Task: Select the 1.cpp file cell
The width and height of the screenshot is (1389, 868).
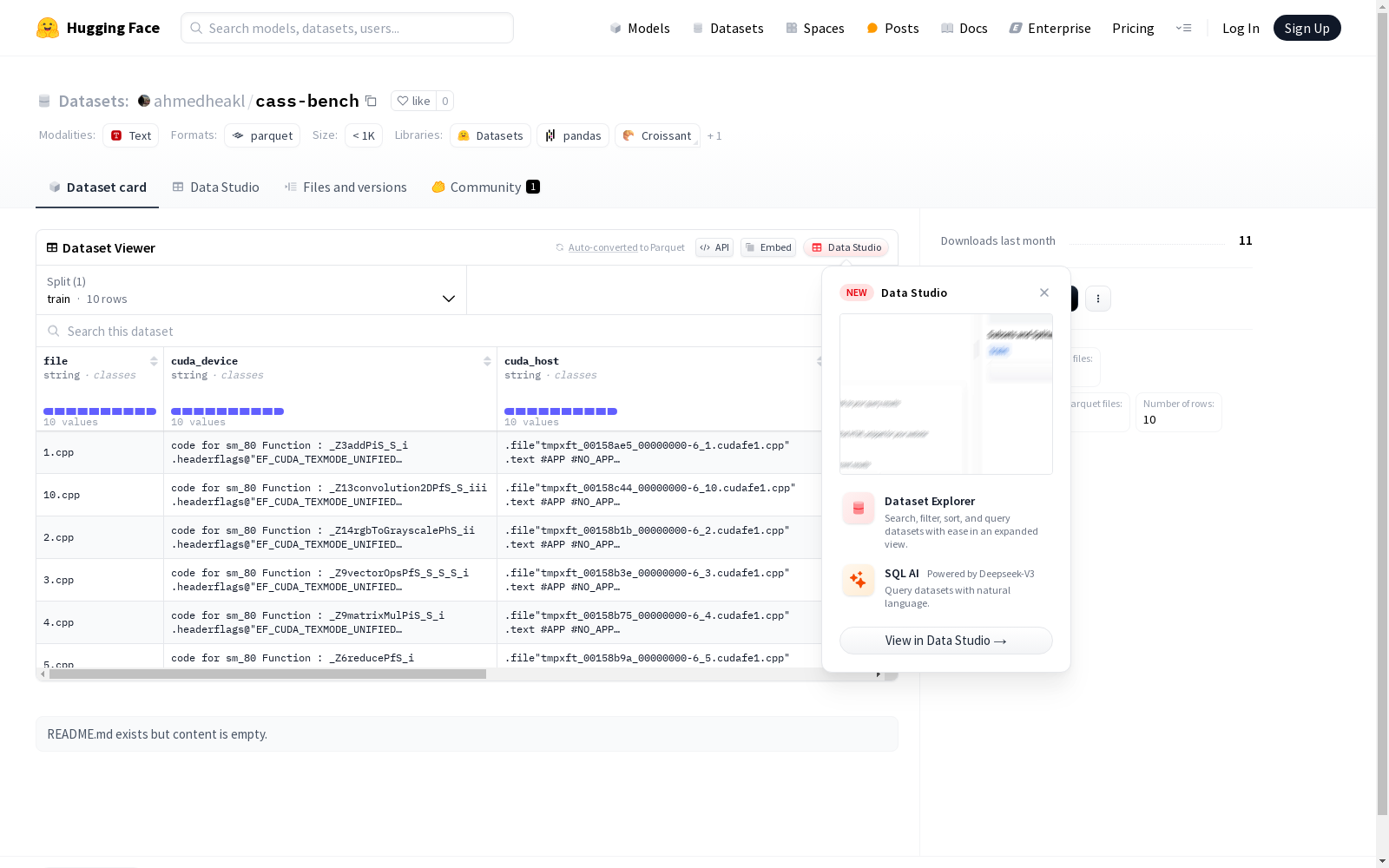Action: point(100,452)
